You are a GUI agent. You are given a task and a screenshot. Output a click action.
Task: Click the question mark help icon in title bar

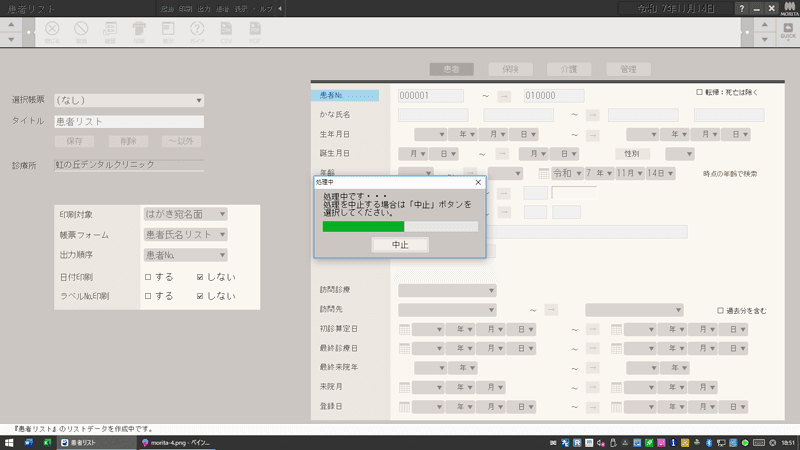tap(741, 8)
